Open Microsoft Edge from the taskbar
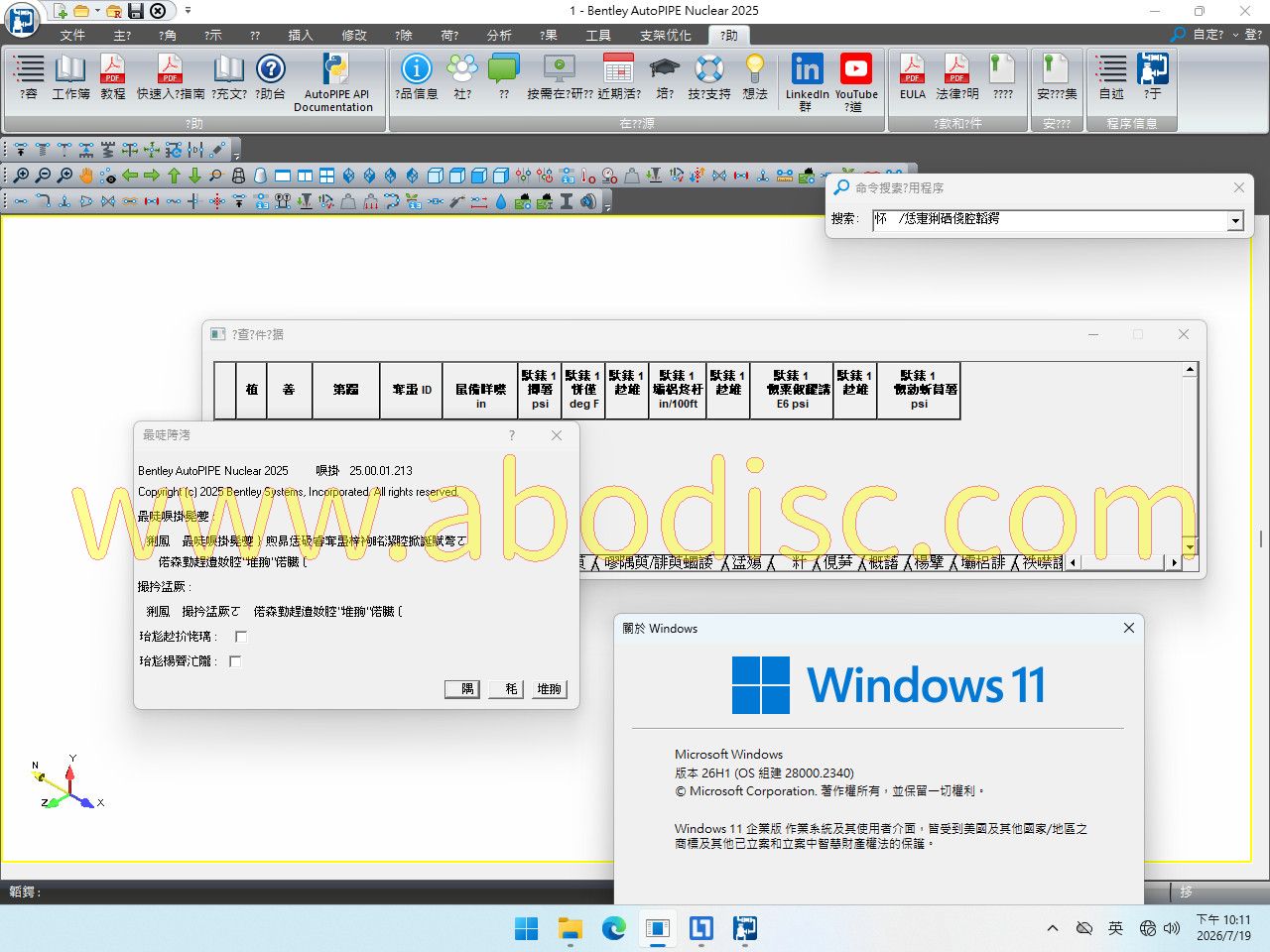The image size is (1270, 952). pyautogui.click(x=614, y=928)
